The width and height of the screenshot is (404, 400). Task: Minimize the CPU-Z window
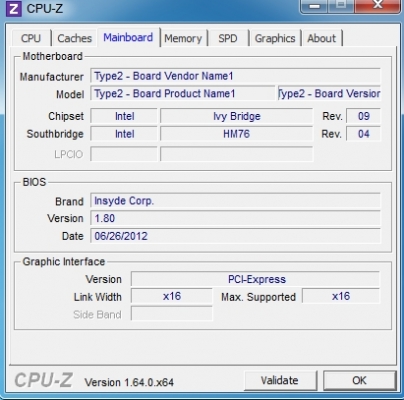pyautogui.click(x=314, y=6)
